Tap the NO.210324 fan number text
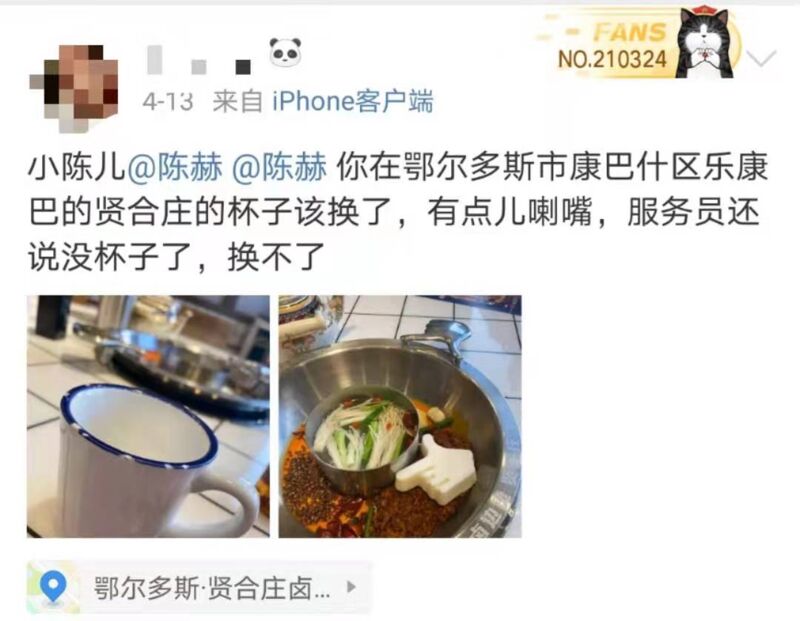Image resolution: width=800 pixels, height=621 pixels. (612, 60)
